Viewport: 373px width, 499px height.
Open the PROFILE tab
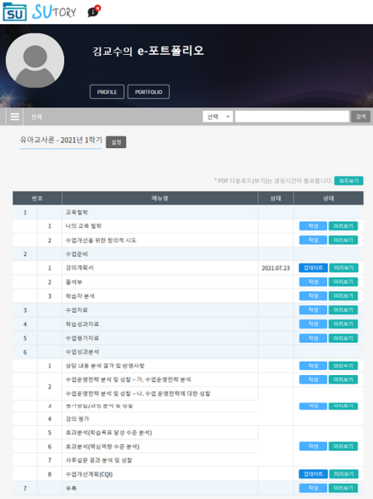pos(107,92)
